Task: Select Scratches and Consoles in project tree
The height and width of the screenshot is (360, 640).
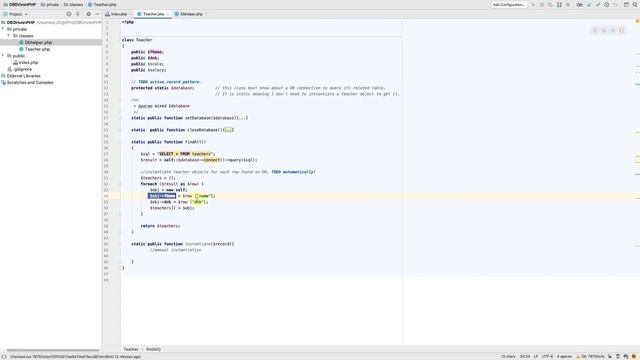Action: click(30, 82)
